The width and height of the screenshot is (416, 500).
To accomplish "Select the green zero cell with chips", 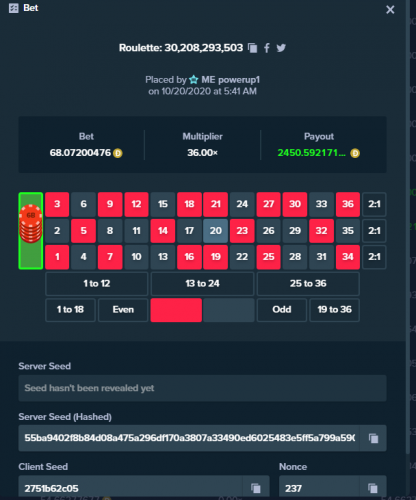I will pyautogui.click(x=31, y=231).
